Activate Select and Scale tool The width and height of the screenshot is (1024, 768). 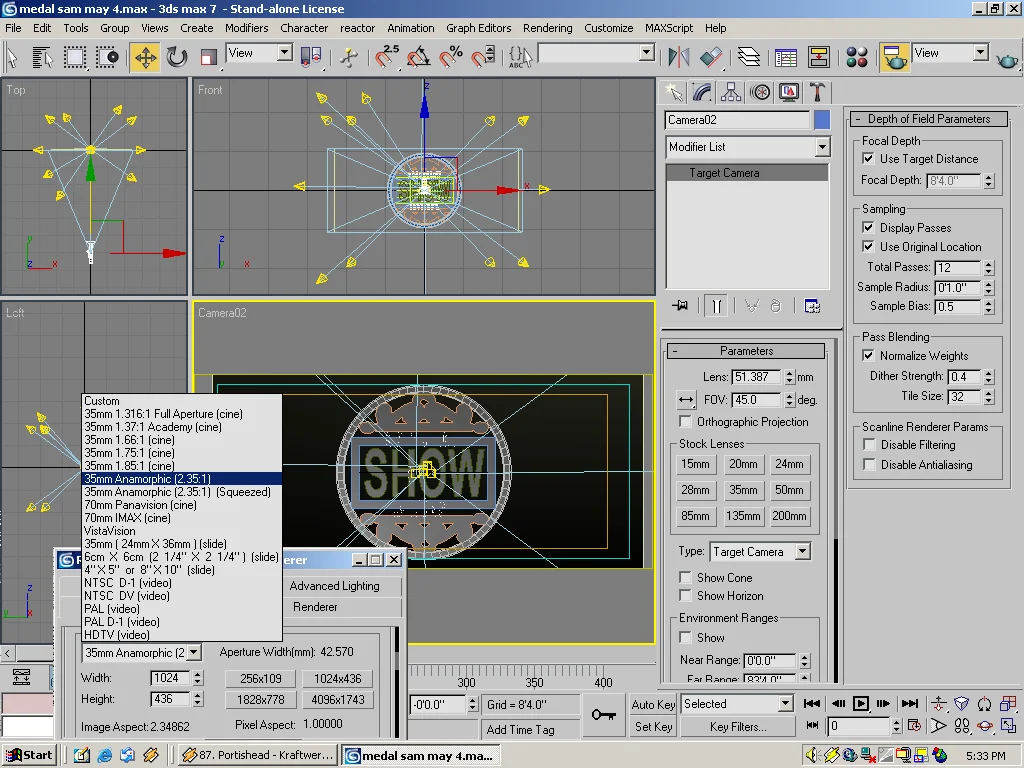pyautogui.click(x=208, y=57)
